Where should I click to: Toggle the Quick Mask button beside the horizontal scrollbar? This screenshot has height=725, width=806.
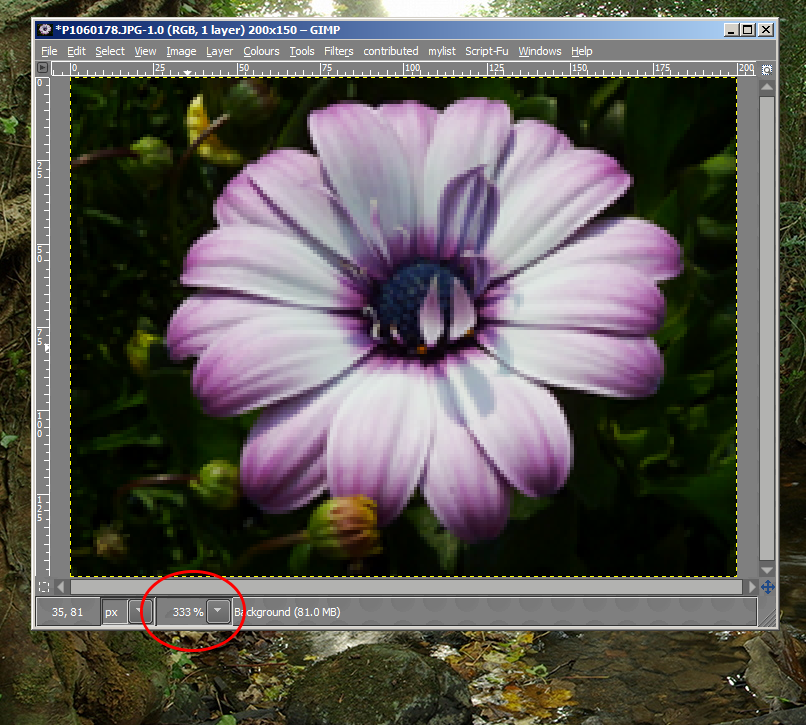tap(44, 587)
